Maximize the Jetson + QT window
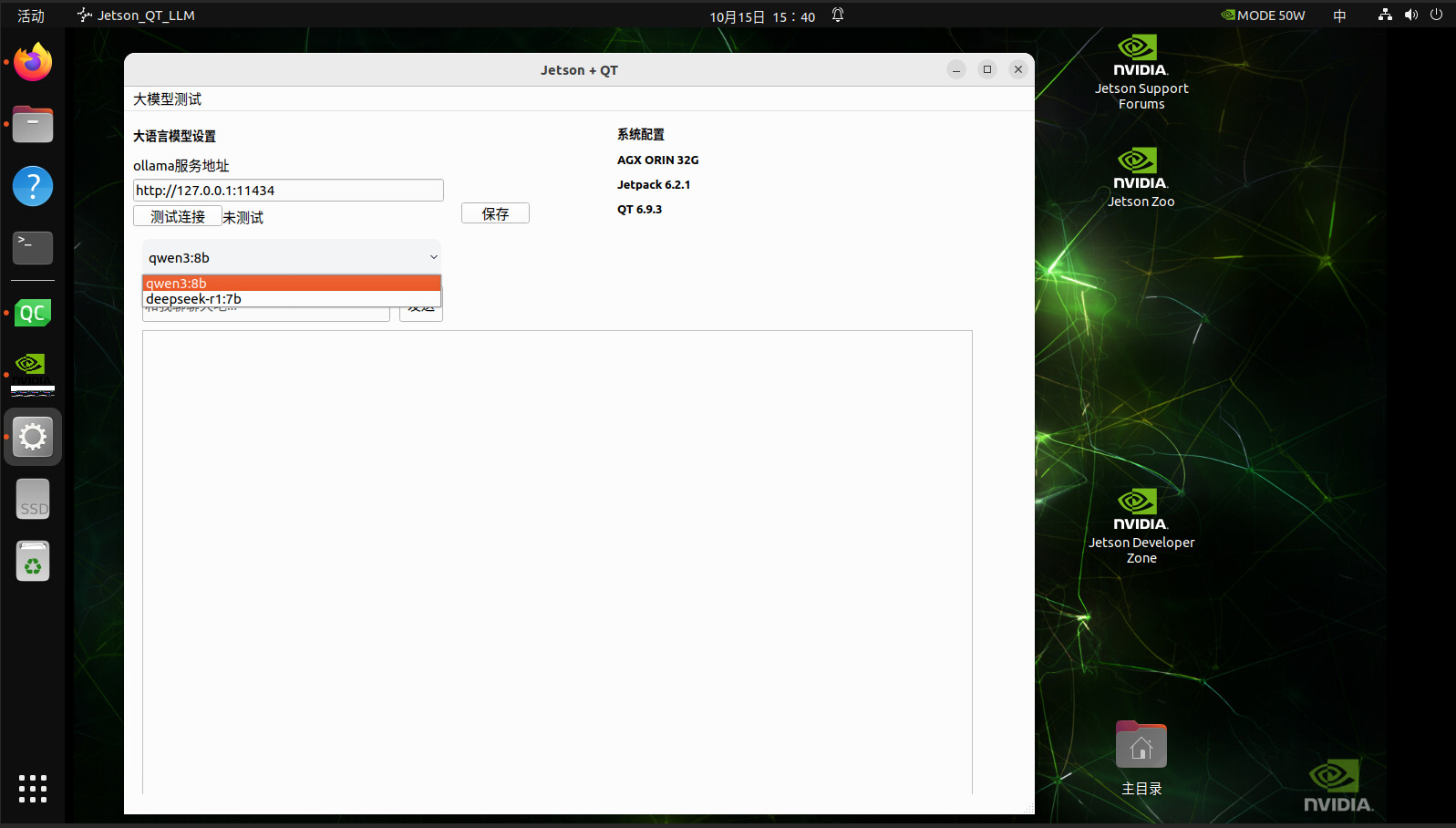 tap(987, 69)
